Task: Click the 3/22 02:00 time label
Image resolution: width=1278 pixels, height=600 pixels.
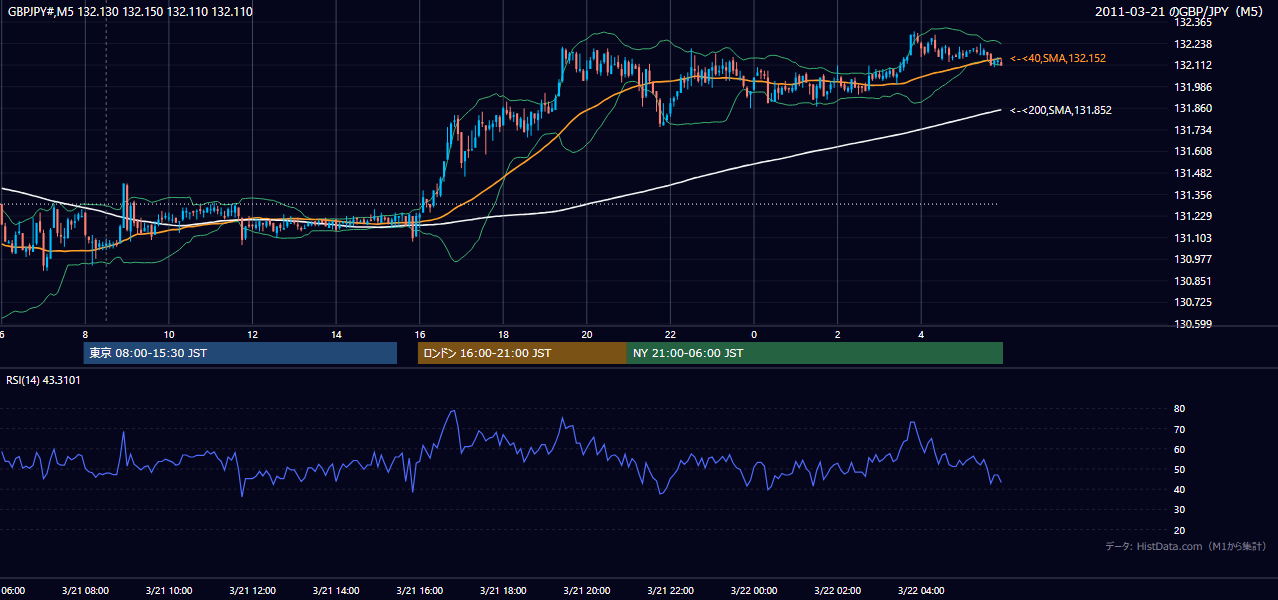Action: [x=839, y=591]
